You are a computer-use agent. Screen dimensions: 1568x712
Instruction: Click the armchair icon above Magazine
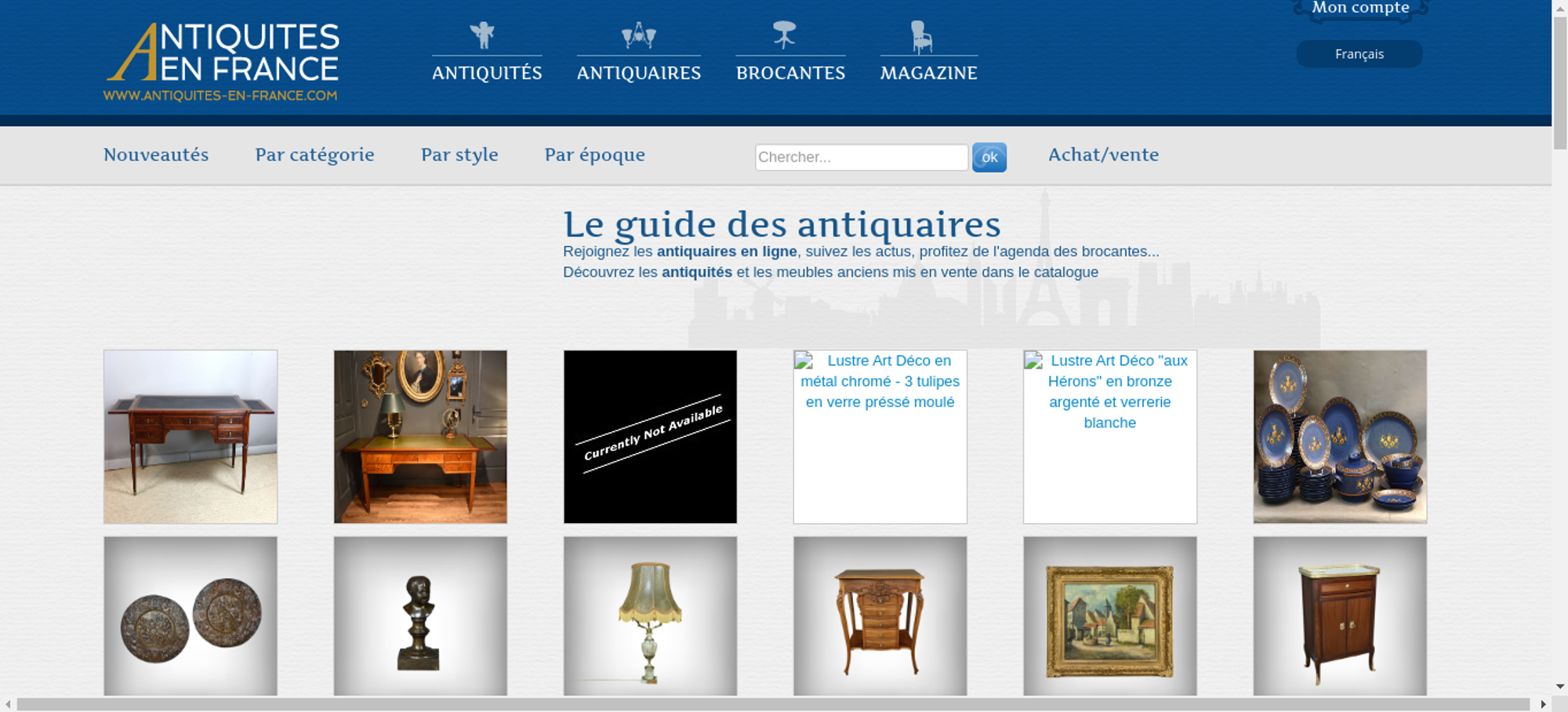(x=921, y=37)
